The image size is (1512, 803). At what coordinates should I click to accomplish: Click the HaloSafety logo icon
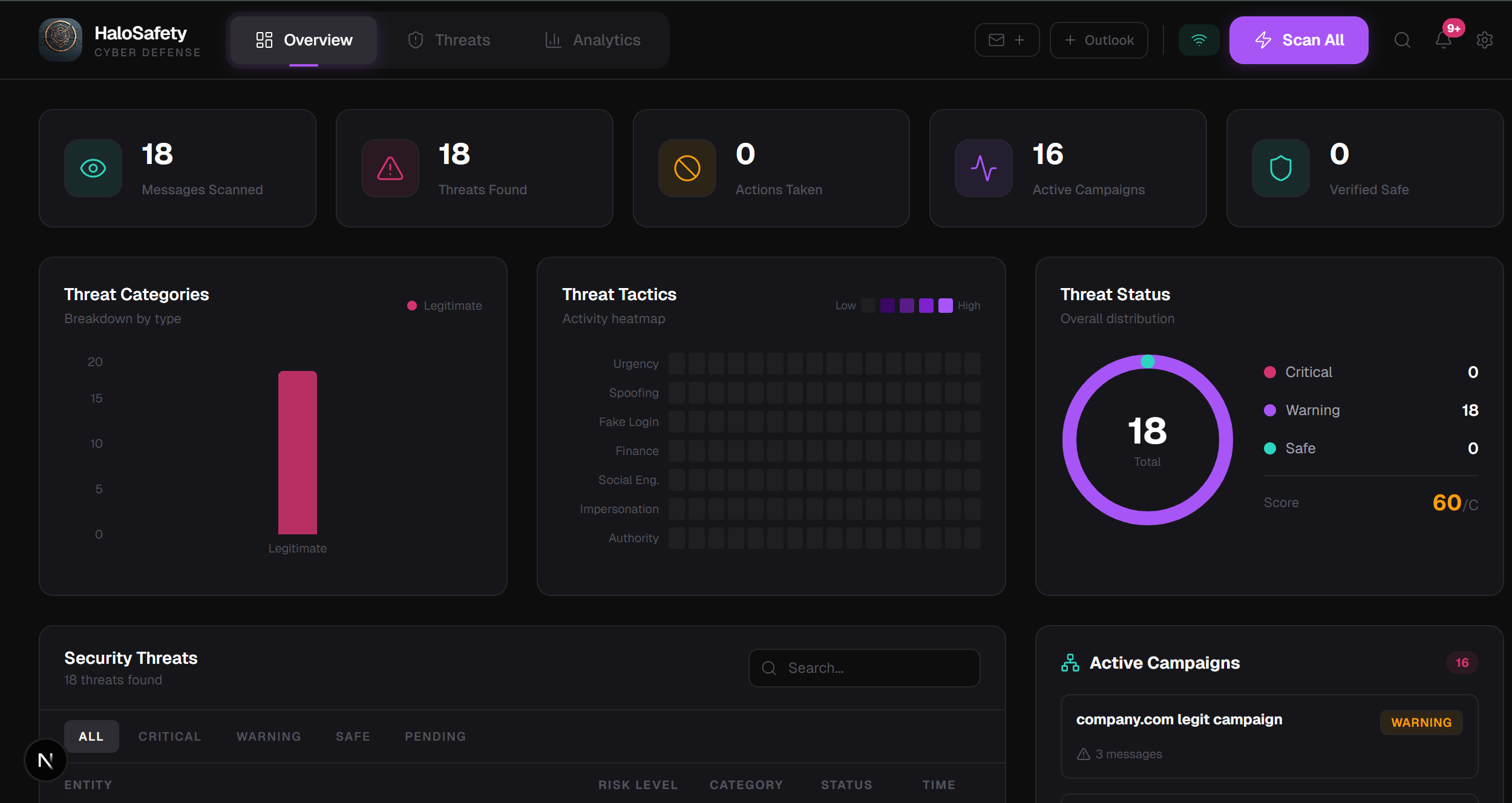coord(61,39)
